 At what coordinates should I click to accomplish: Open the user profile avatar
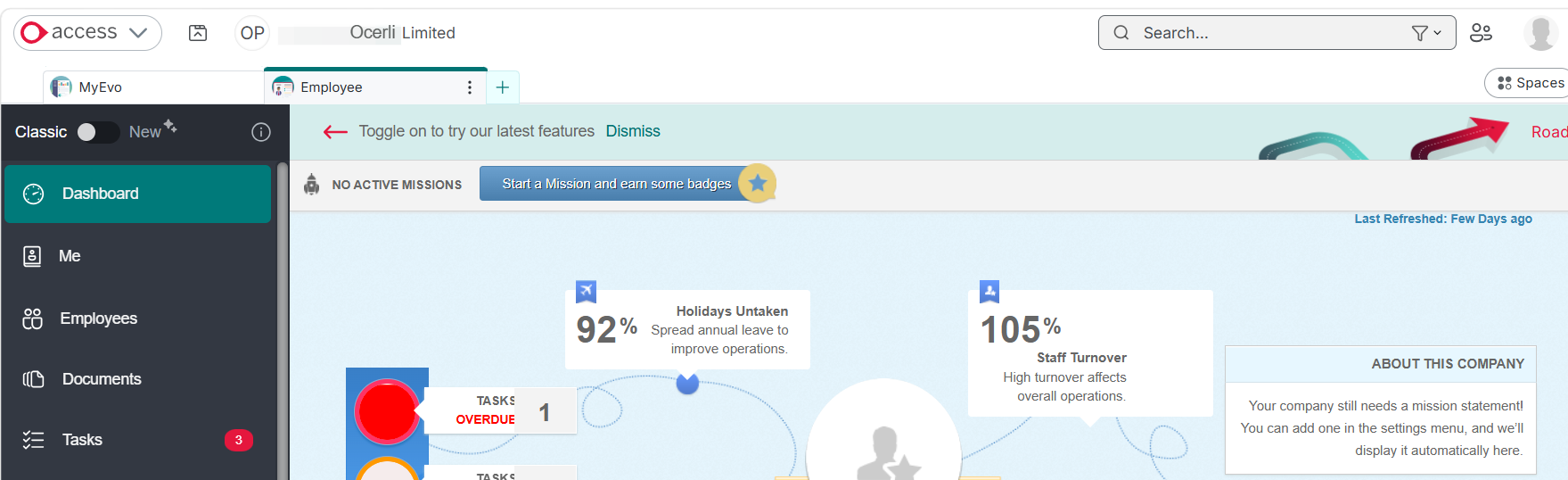tap(1540, 33)
